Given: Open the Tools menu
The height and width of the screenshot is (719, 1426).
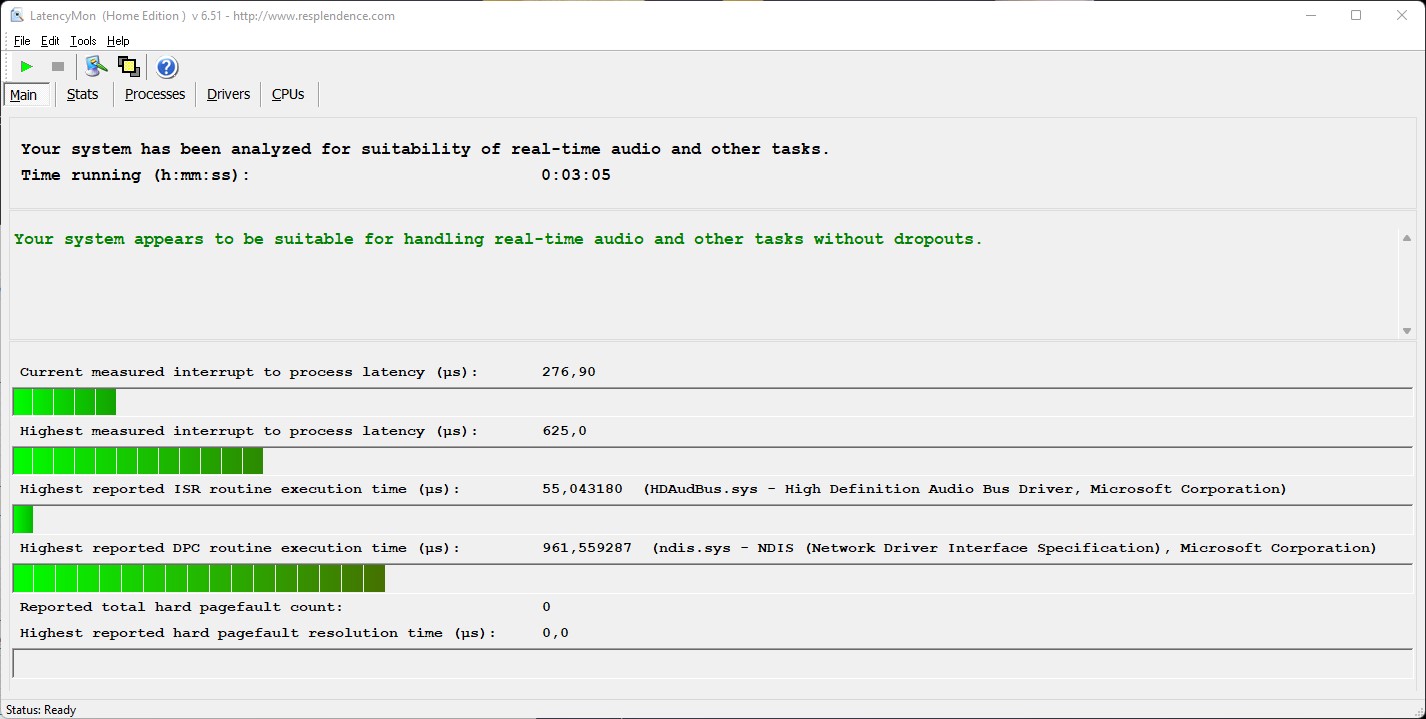Looking at the screenshot, I should pyautogui.click(x=83, y=41).
